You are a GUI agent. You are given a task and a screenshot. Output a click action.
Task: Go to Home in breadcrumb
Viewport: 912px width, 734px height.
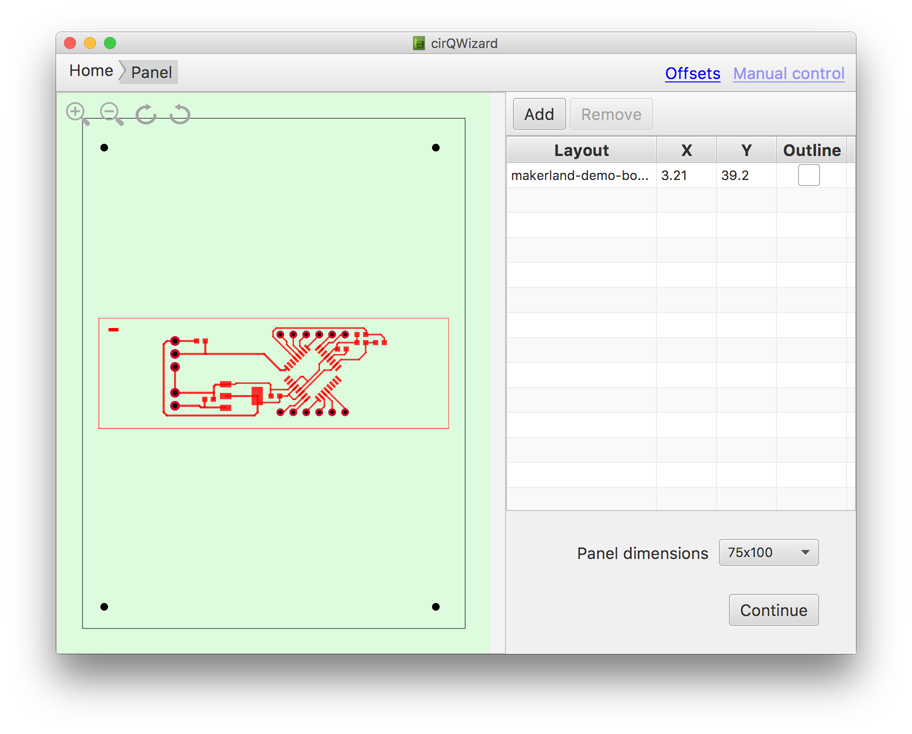[x=91, y=71]
